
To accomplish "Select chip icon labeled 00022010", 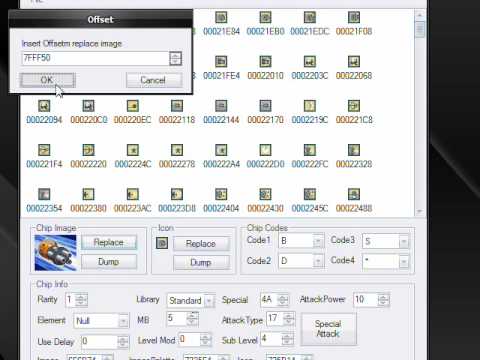I will 265,62.
